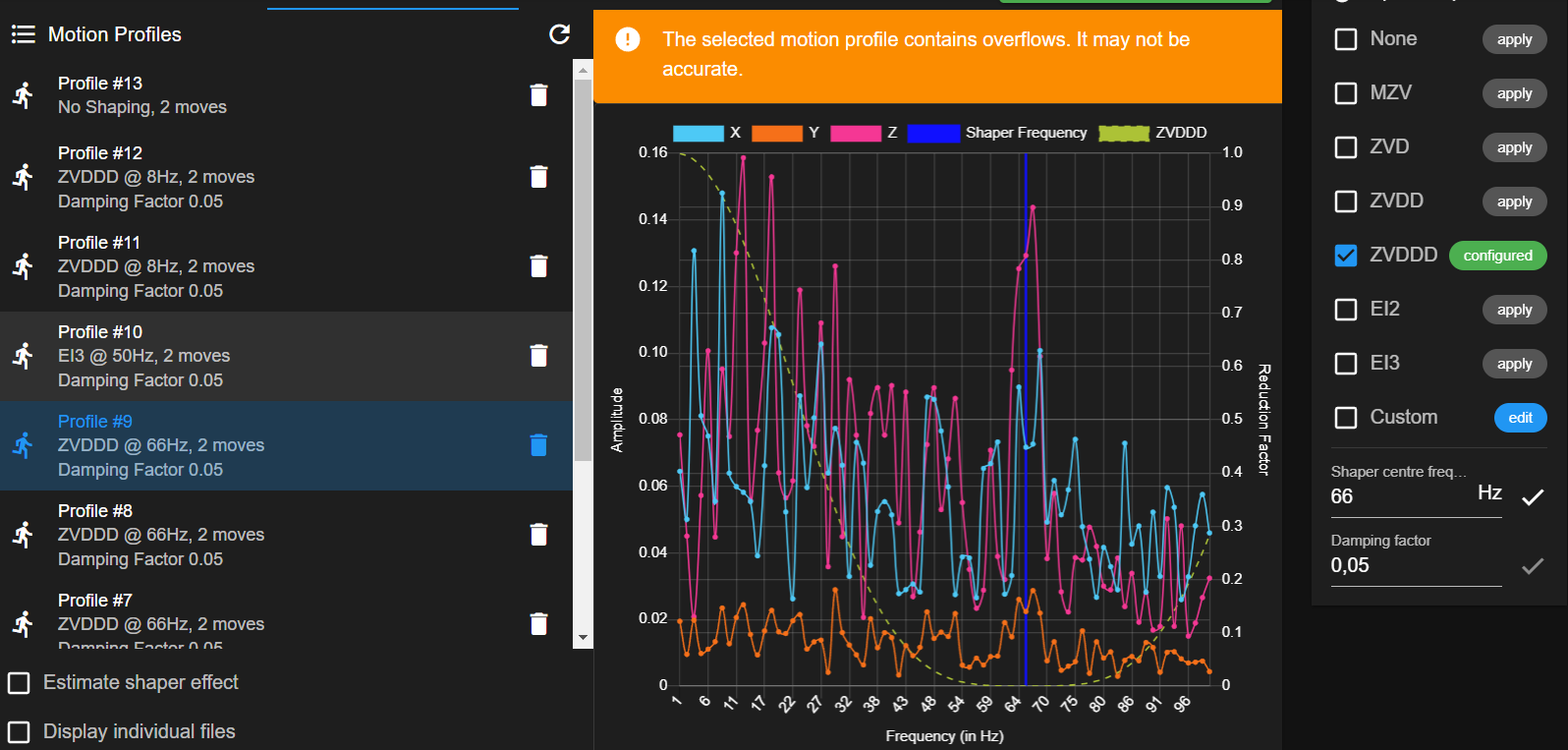This screenshot has width=1568, height=750.
Task: Delete Profile #13 with trash icon
Action: coord(538,95)
